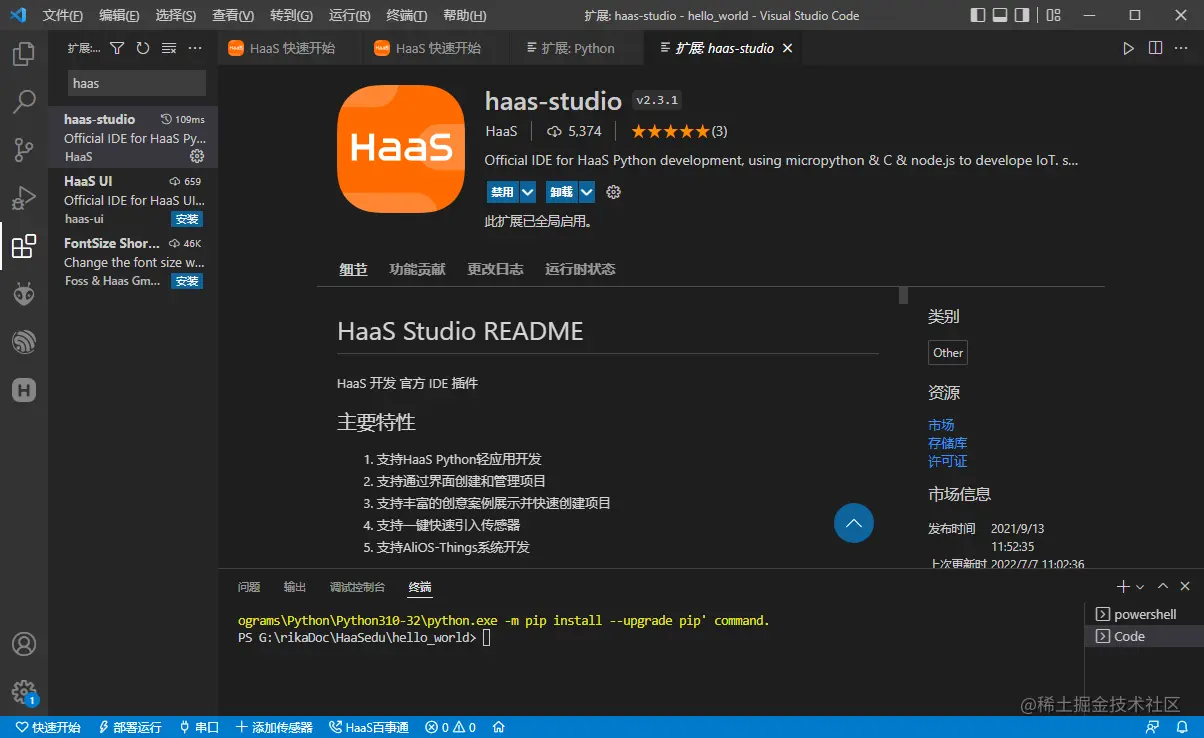This screenshot has width=1204, height=738.
Task: Open Run and Debug view
Action: click(24, 198)
